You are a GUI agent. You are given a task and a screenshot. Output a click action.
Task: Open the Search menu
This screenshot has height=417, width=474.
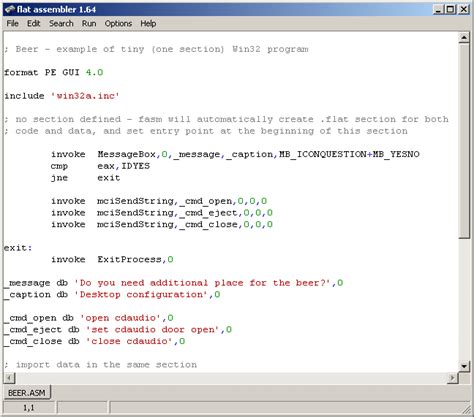(x=61, y=24)
